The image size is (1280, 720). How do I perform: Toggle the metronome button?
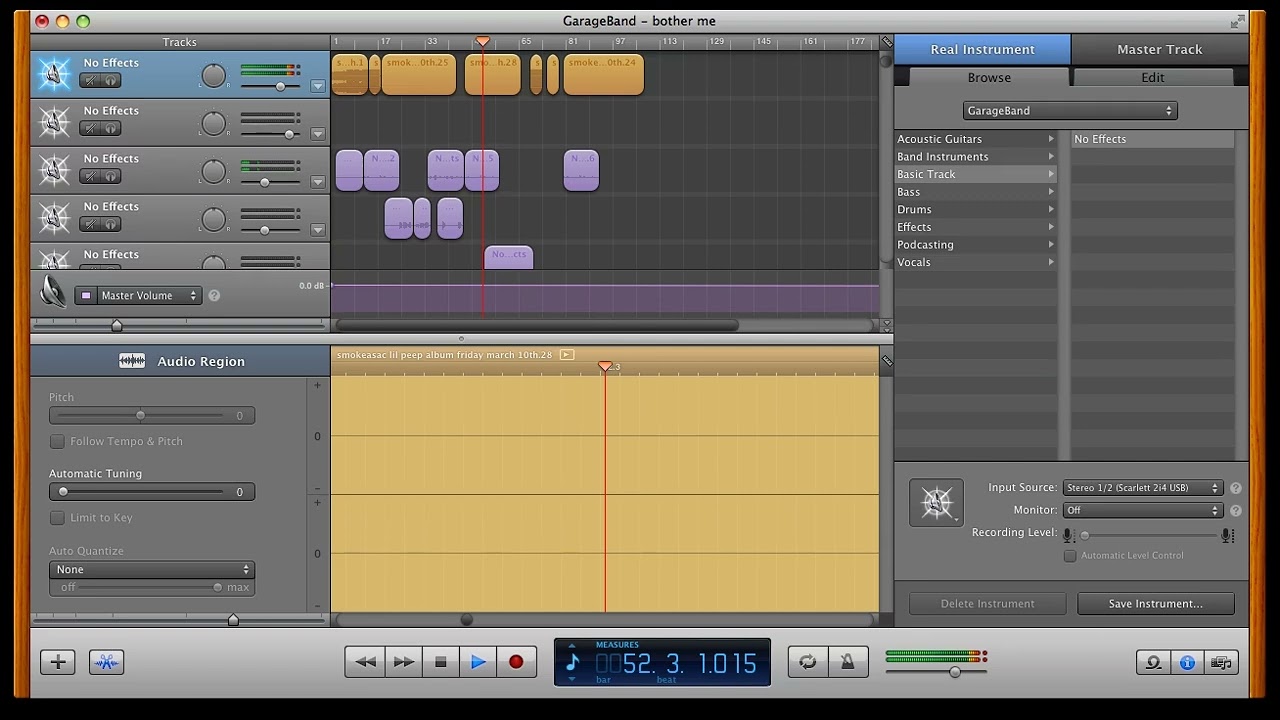coord(847,662)
